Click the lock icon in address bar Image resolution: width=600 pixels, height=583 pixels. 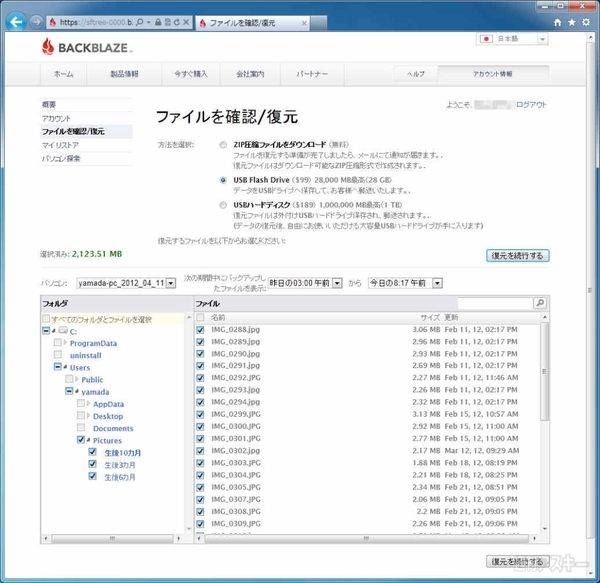[158, 22]
